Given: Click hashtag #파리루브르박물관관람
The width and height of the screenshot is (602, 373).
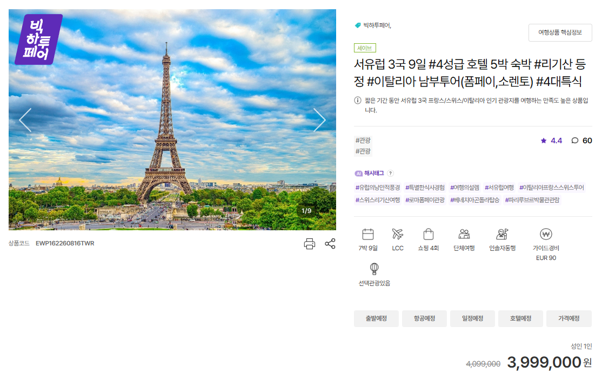Looking at the screenshot, I should point(532,200).
